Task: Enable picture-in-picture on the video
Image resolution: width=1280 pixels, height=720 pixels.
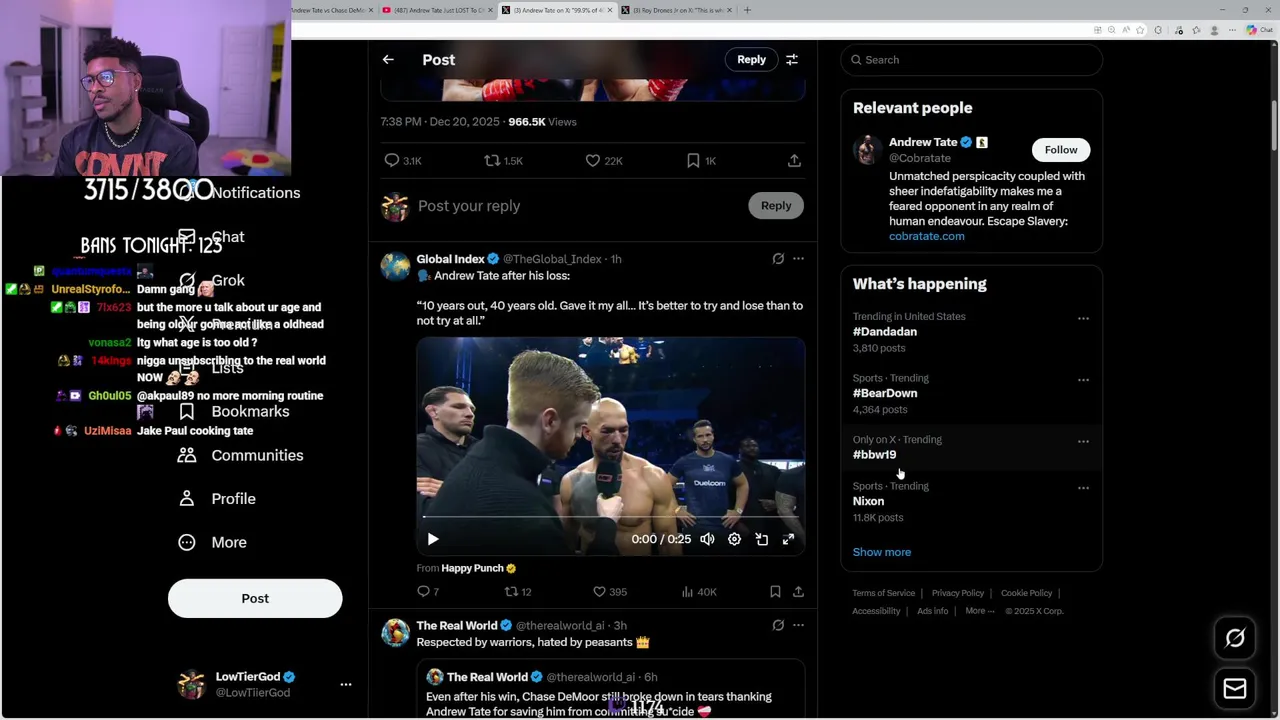Action: (761, 539)
